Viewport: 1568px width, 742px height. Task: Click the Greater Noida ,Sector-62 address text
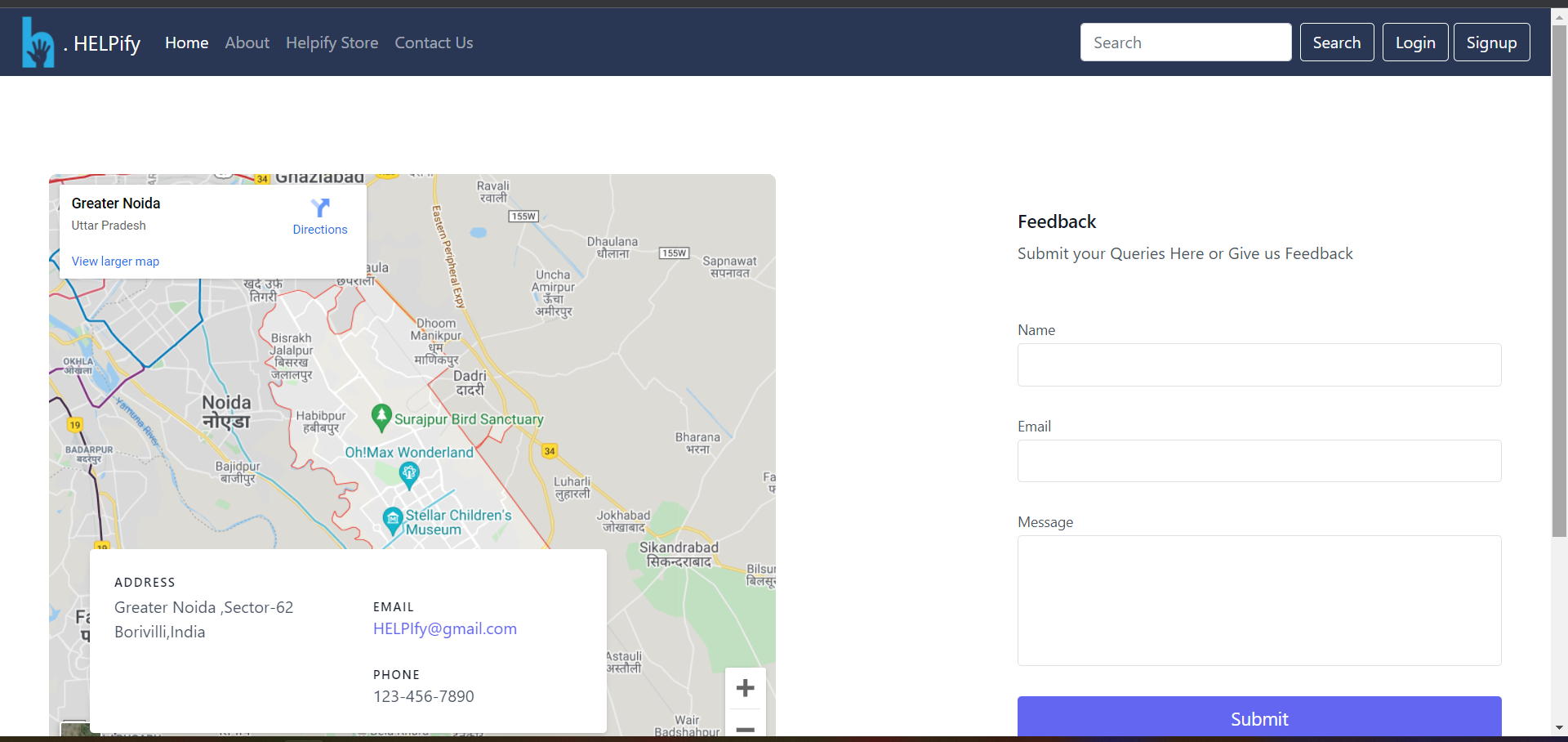click(203, 607)
